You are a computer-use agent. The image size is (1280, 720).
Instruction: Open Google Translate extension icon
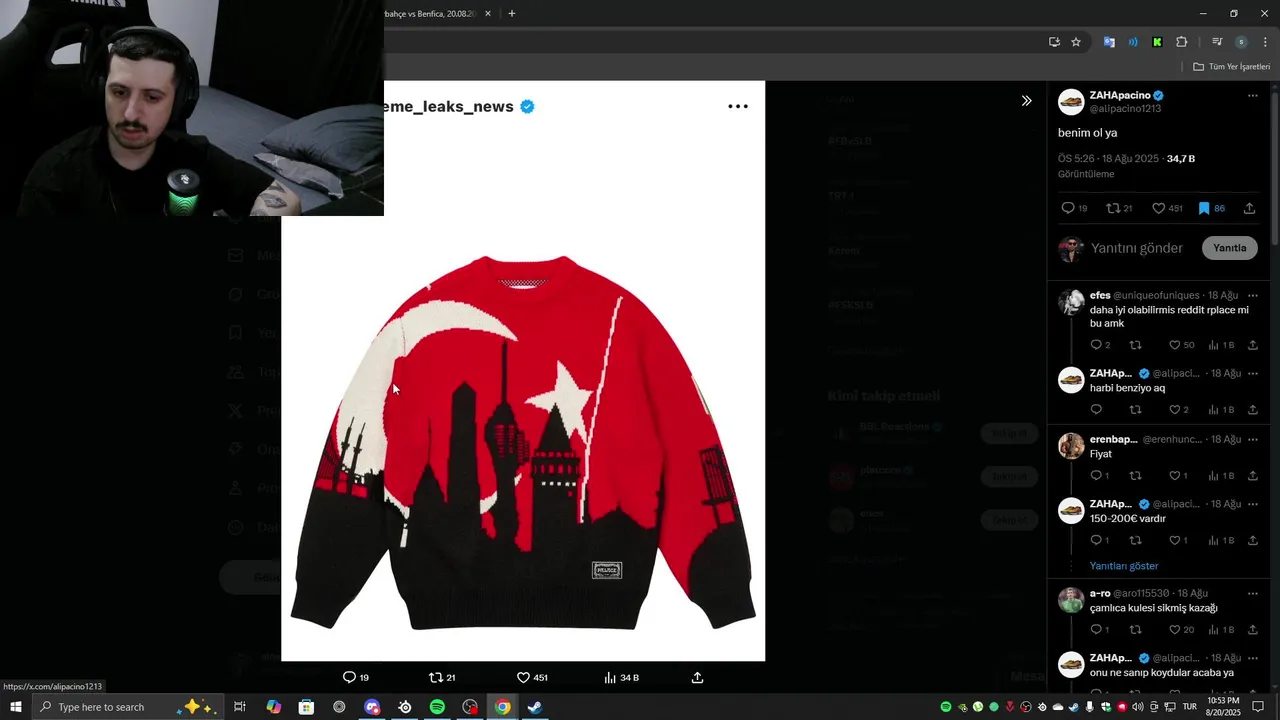[1109, 42]
